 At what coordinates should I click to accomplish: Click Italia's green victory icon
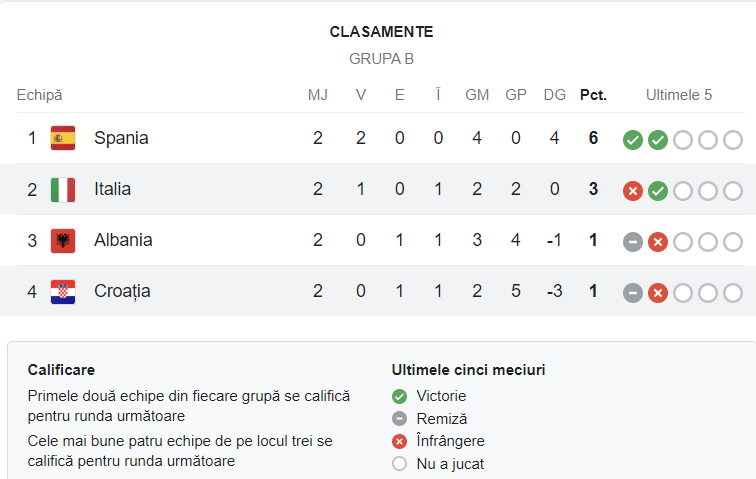(x=658, y=191)
